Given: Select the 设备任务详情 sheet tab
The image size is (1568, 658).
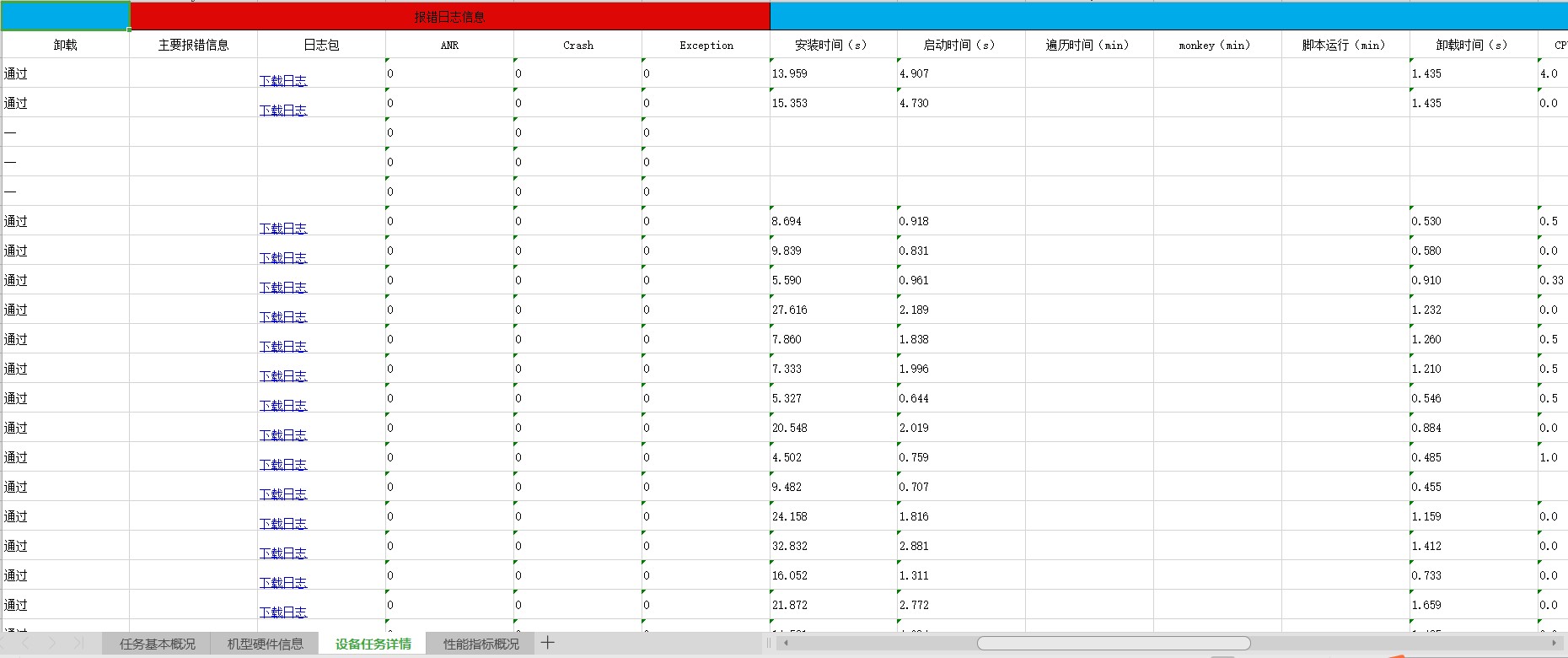Looking at the screenshot, I should 373,644.
